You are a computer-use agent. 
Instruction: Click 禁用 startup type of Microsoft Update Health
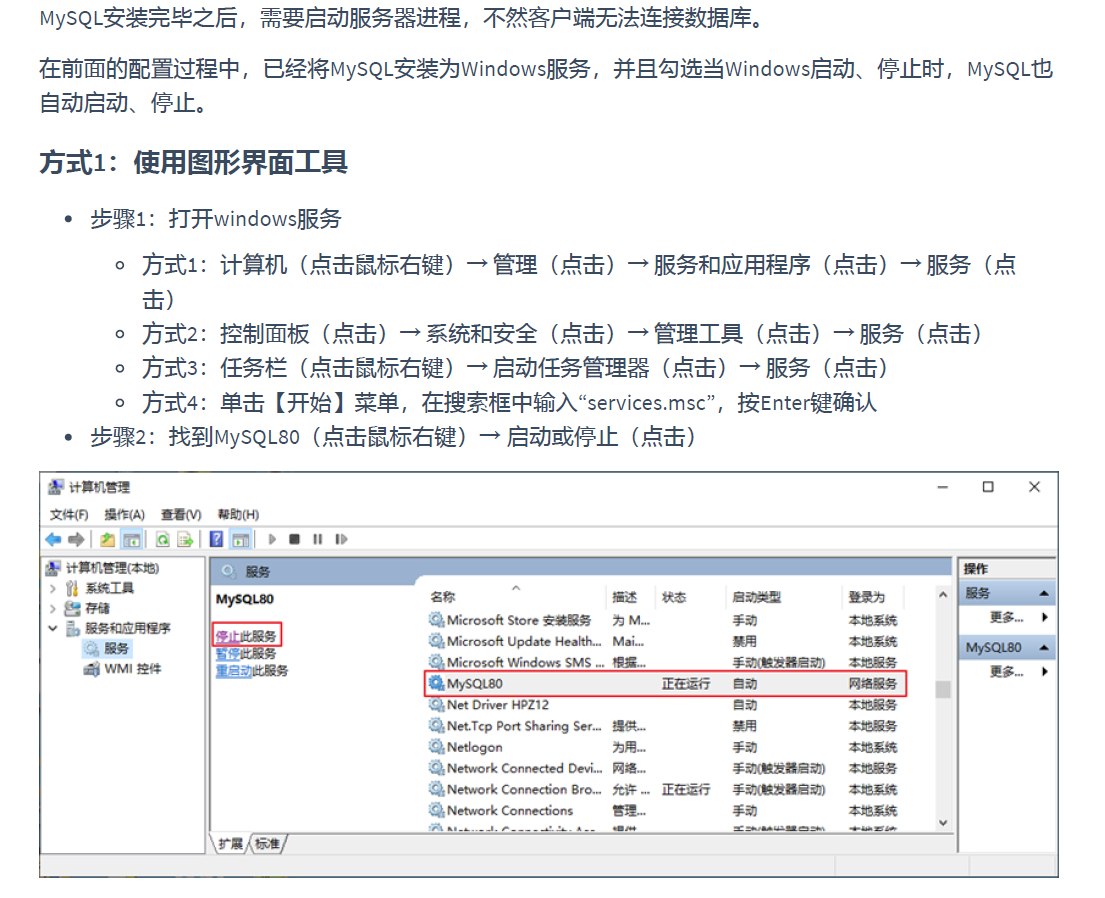tap(745, 641)
